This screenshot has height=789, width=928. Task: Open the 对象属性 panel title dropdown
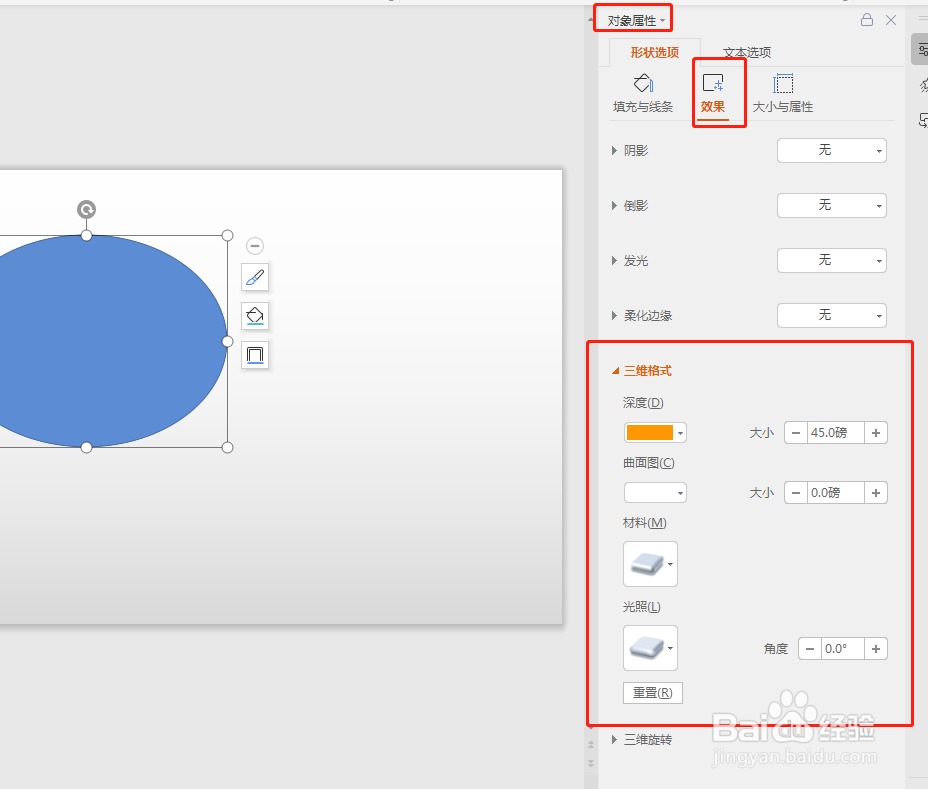coord(636,21)
